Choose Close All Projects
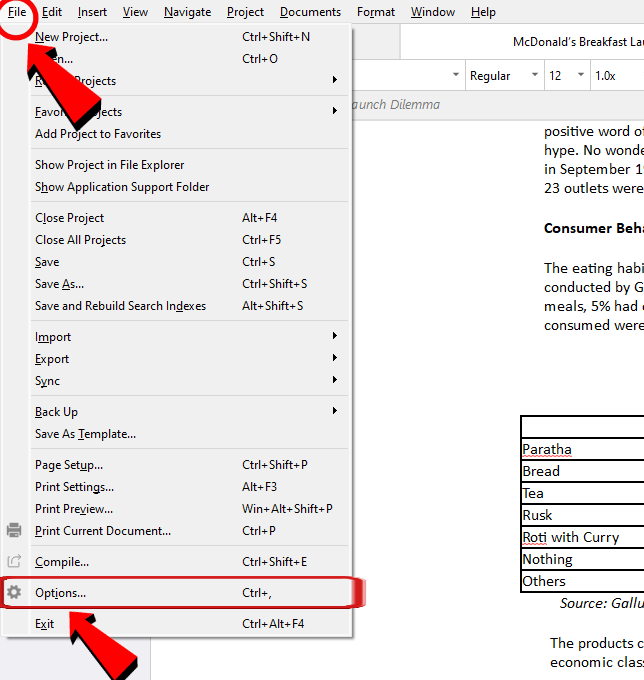The height and width of the screenshot is (680, 644). click(190, 240)
